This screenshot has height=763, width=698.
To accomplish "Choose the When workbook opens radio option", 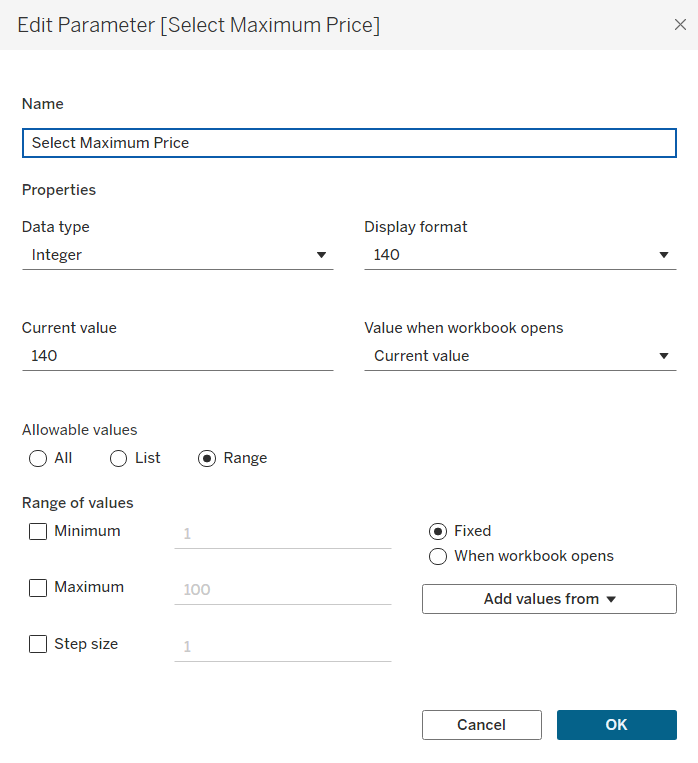I will (x=438, y=557).
